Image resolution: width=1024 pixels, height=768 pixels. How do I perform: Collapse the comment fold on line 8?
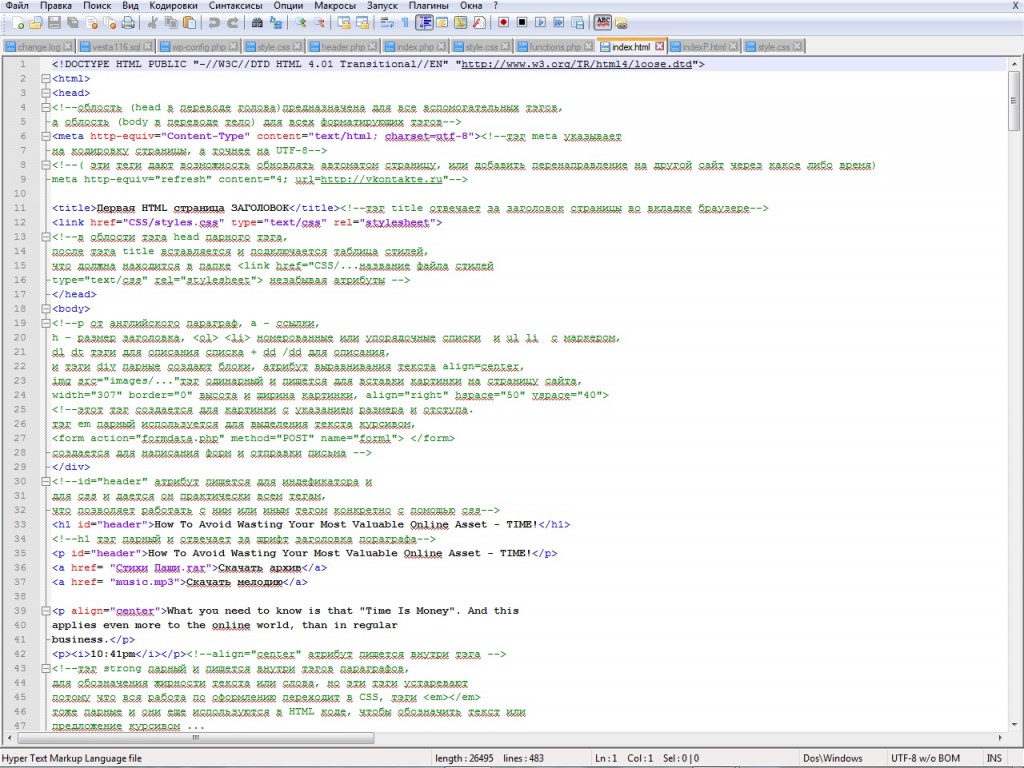click(46, 165)
